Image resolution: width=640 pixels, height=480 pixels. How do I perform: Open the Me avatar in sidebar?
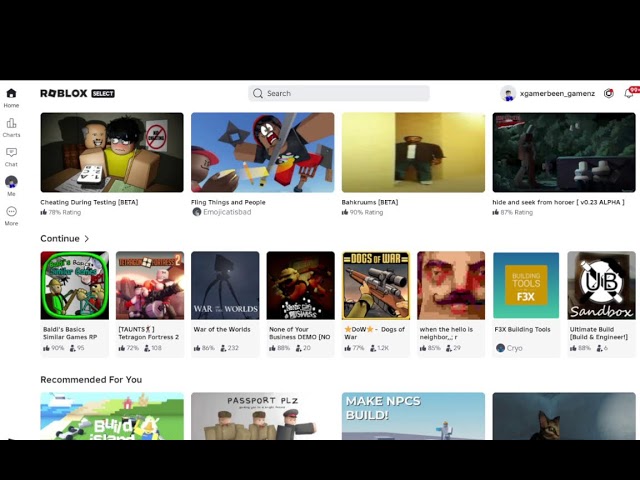pyautogui.click(x=11, y=182)
